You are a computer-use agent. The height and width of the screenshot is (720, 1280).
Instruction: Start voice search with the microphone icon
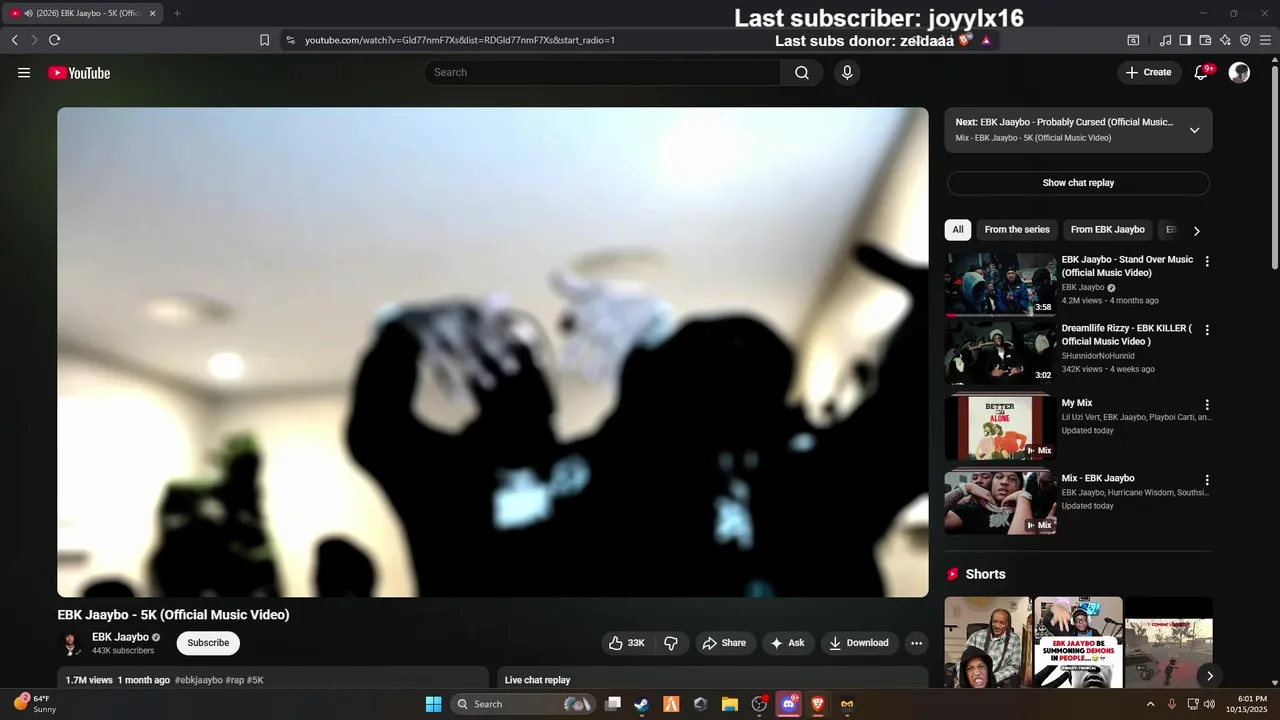[x=847, y=72]
